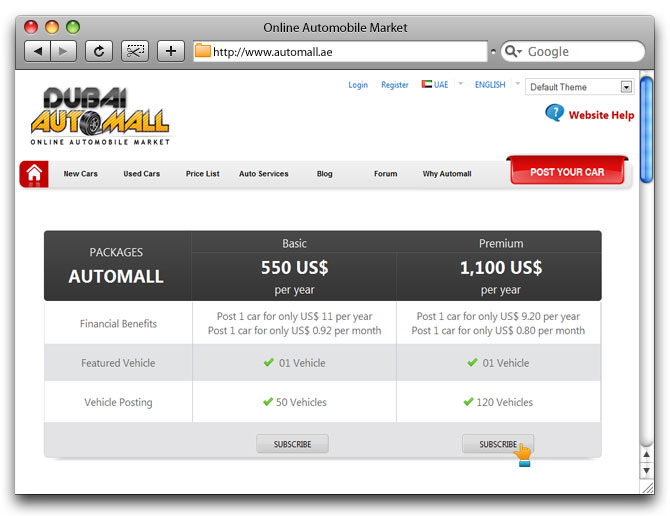Open the Auto Services menu item

264,174
